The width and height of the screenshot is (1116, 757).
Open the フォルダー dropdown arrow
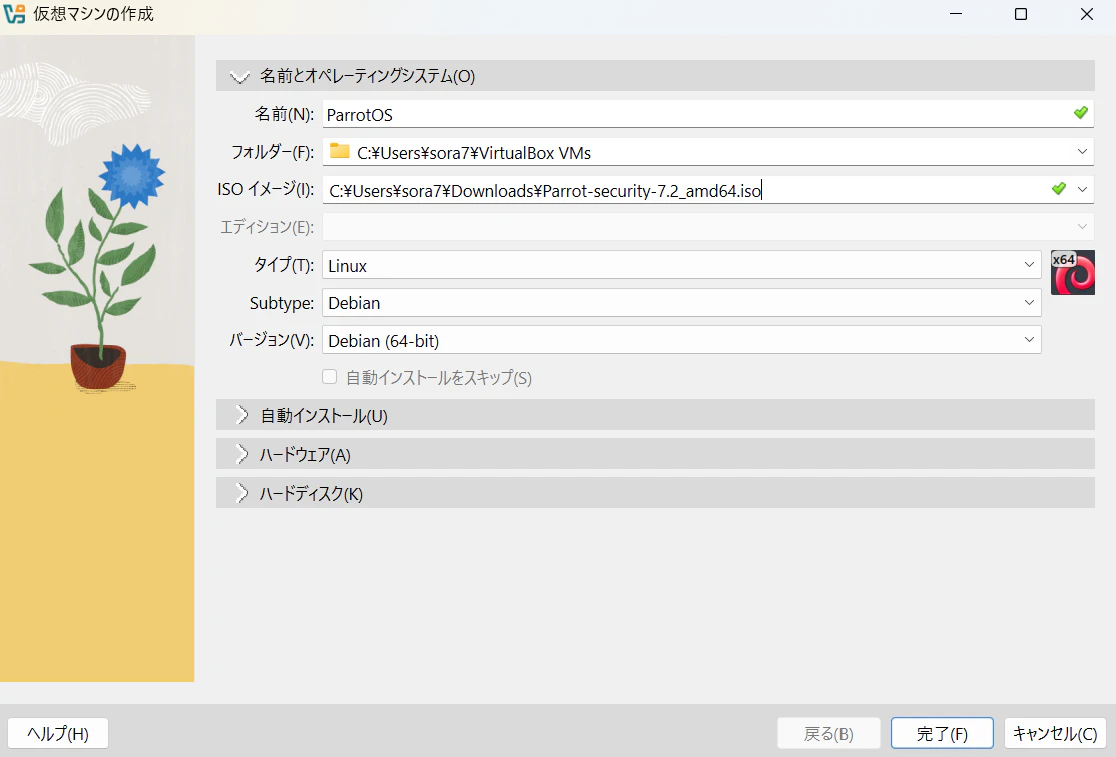point(1082,152)
